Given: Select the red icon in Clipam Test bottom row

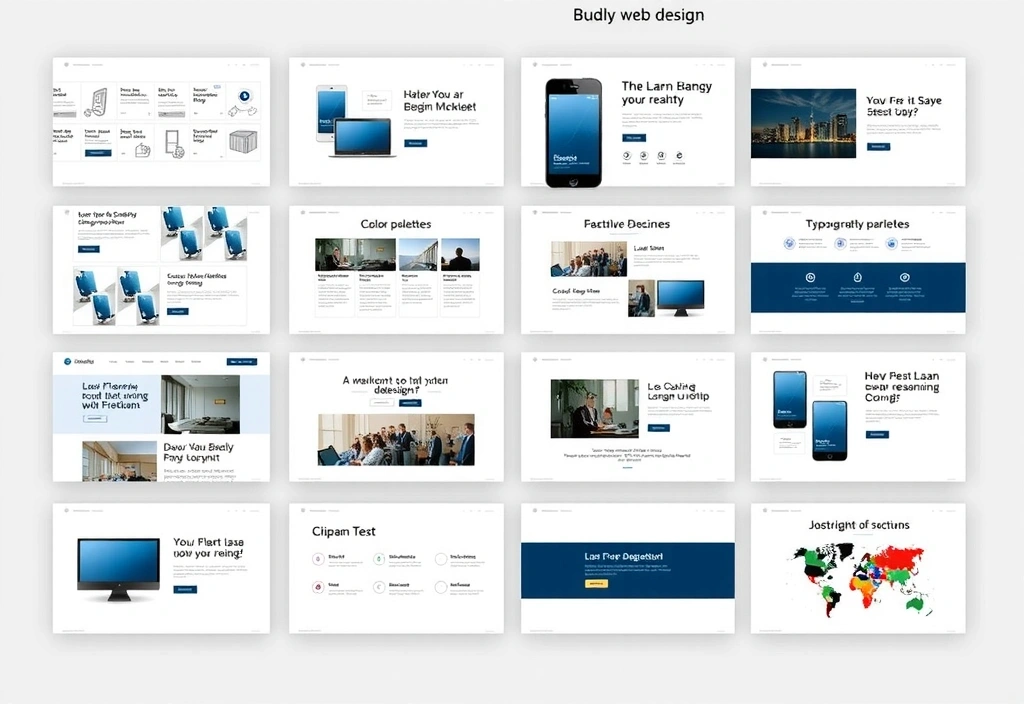Looking at the screenshot, I should coord(318,587).
